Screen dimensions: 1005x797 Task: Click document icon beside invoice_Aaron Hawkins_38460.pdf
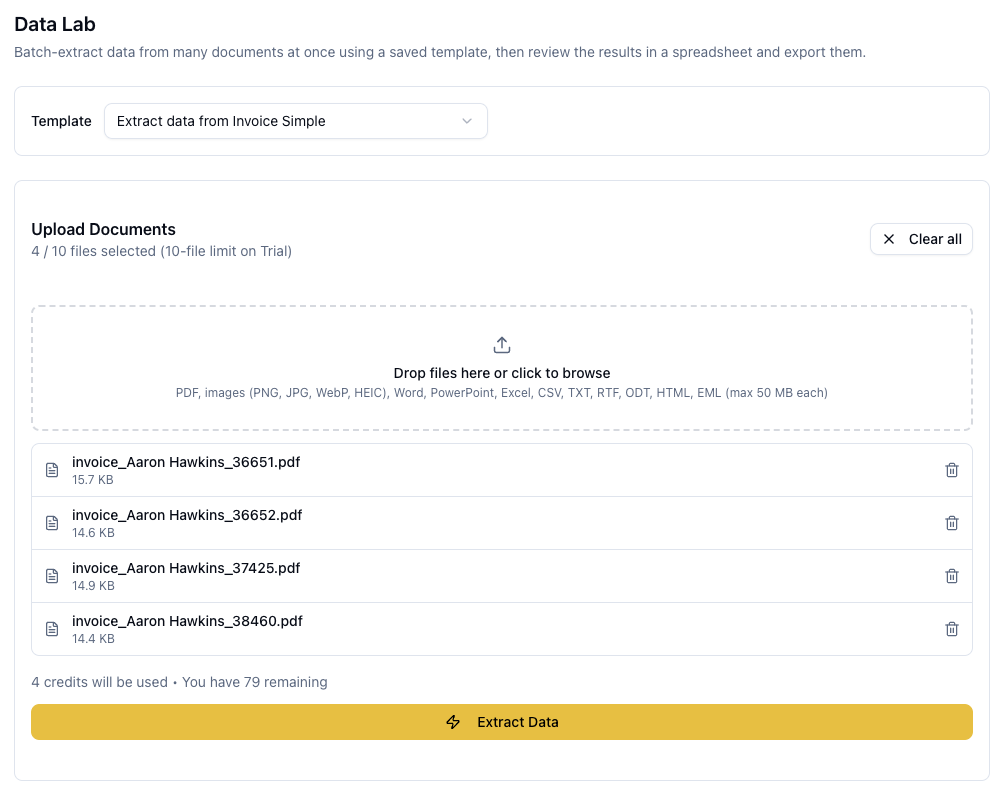click(x=52, y=629)
